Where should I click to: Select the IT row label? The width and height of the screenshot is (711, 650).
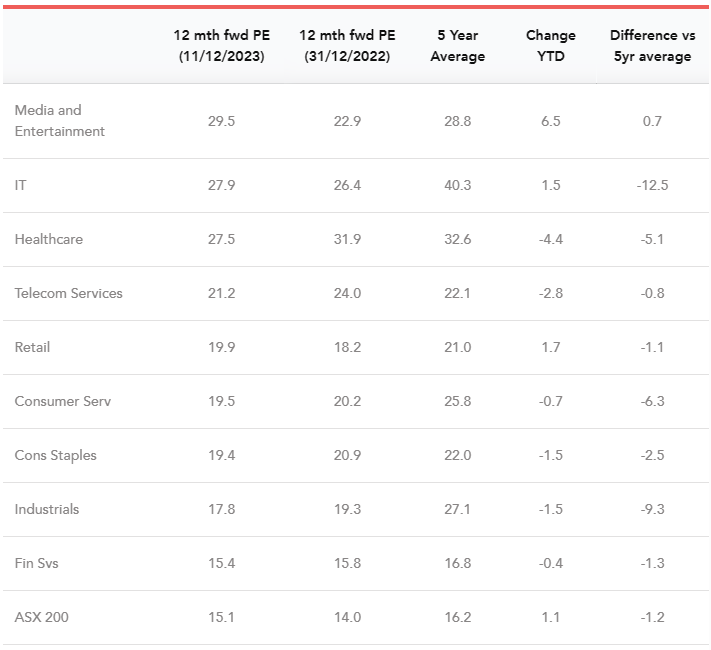(x=21, y=186)
